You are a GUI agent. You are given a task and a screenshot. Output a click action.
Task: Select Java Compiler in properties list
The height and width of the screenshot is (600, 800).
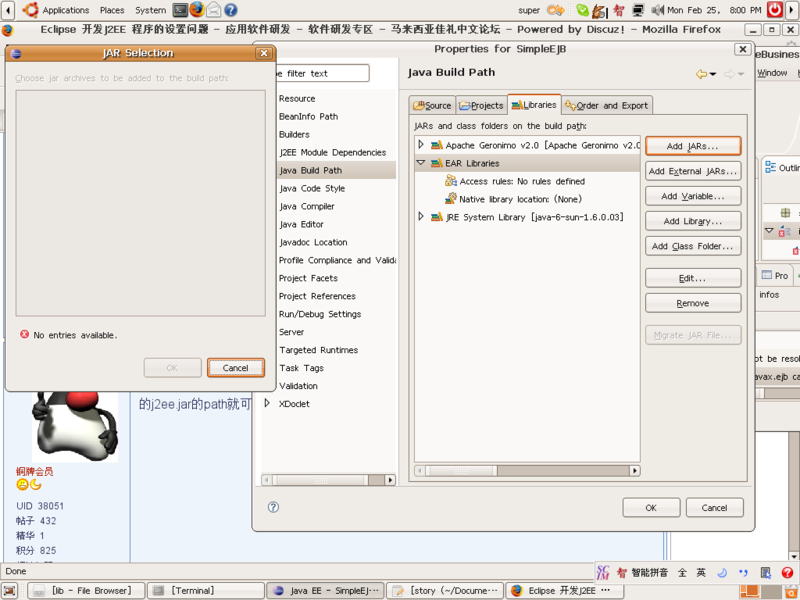pos(306,206)
